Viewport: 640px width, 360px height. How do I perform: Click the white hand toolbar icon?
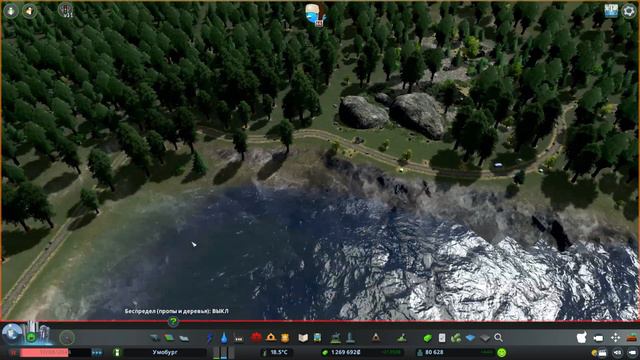click(582, 338)
